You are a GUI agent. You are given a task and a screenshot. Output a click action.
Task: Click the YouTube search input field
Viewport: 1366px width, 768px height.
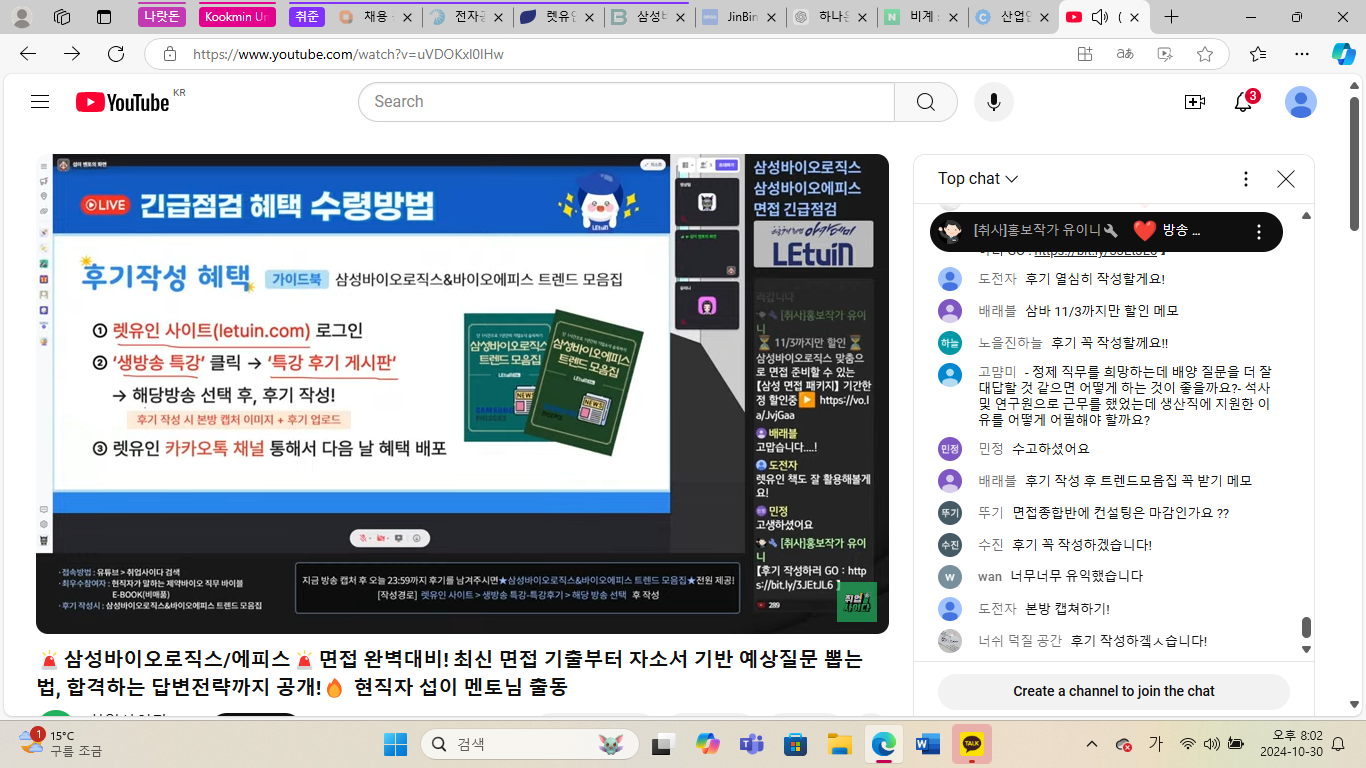point(625,102)
